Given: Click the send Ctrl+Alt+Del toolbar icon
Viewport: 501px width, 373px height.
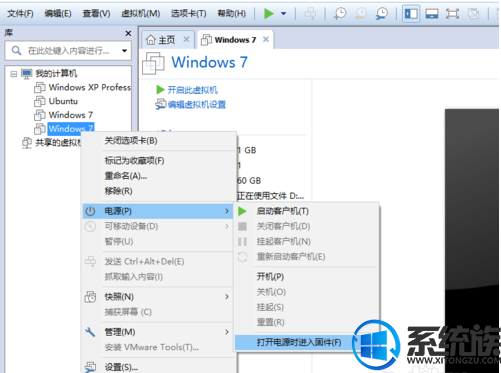Looking at the screenshot, I should point(310,14).
